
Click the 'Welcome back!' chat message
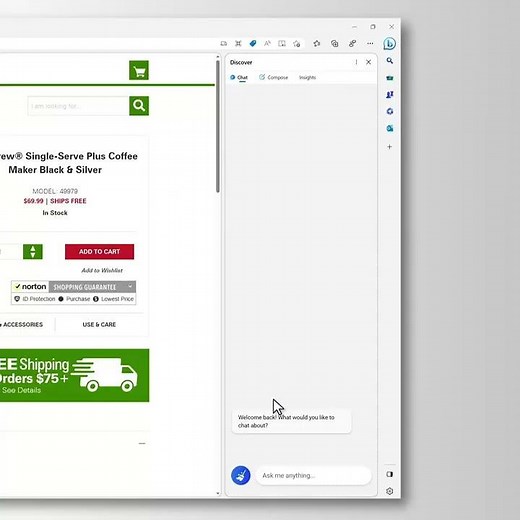291,421
